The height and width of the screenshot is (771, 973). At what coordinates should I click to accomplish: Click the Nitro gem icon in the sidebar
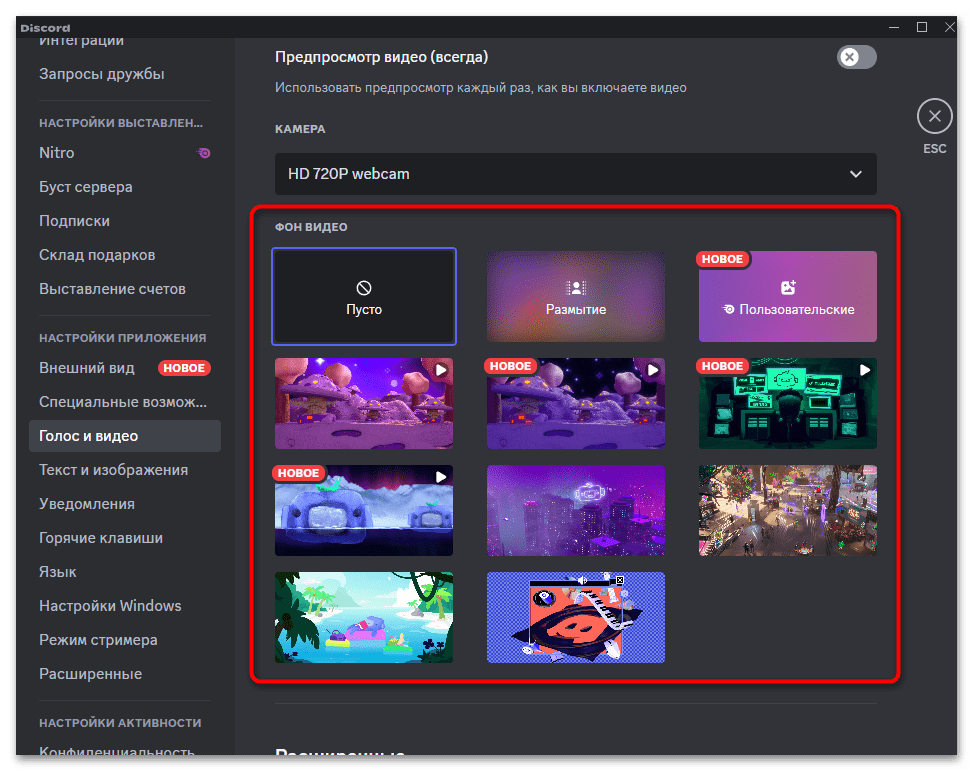pos(205,152)
